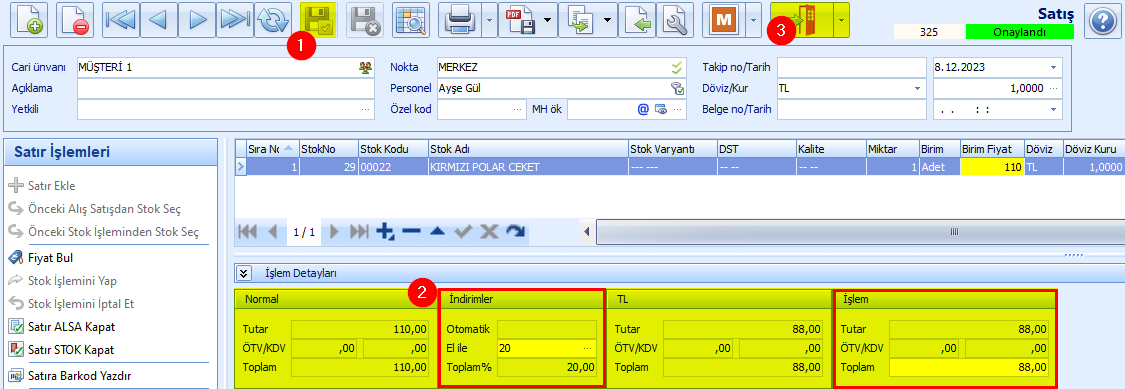Select Fiyat Bul in Satır İşlemleri
The height and width of the screenshot is (389, 1125).
(x=50, y=258)
